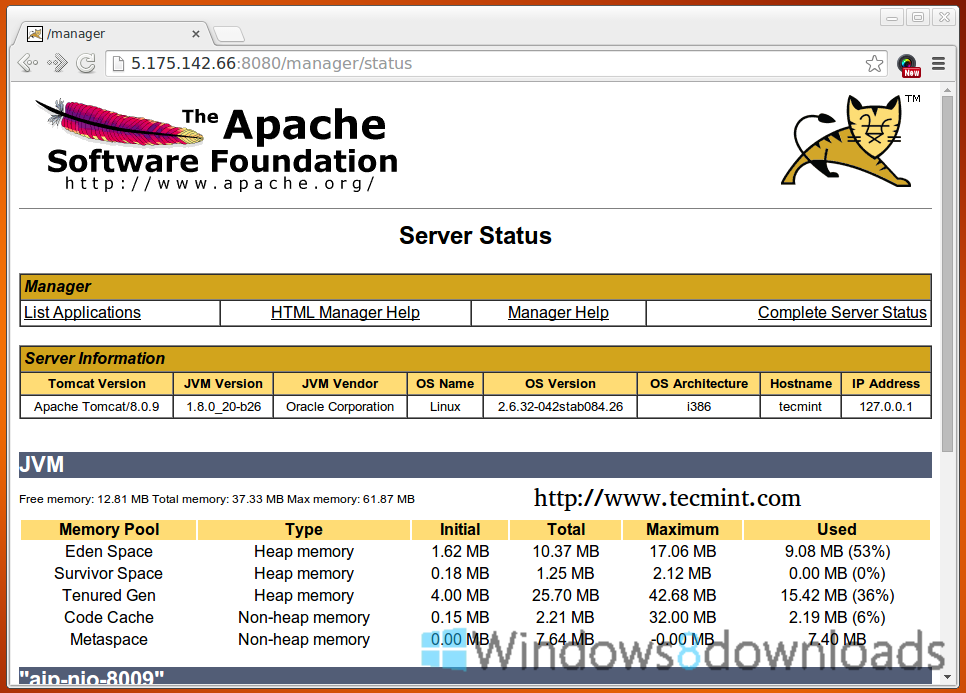Click the Metaspace row label
966x693 pixels.
pyautogui.click(x=109, y=639)
